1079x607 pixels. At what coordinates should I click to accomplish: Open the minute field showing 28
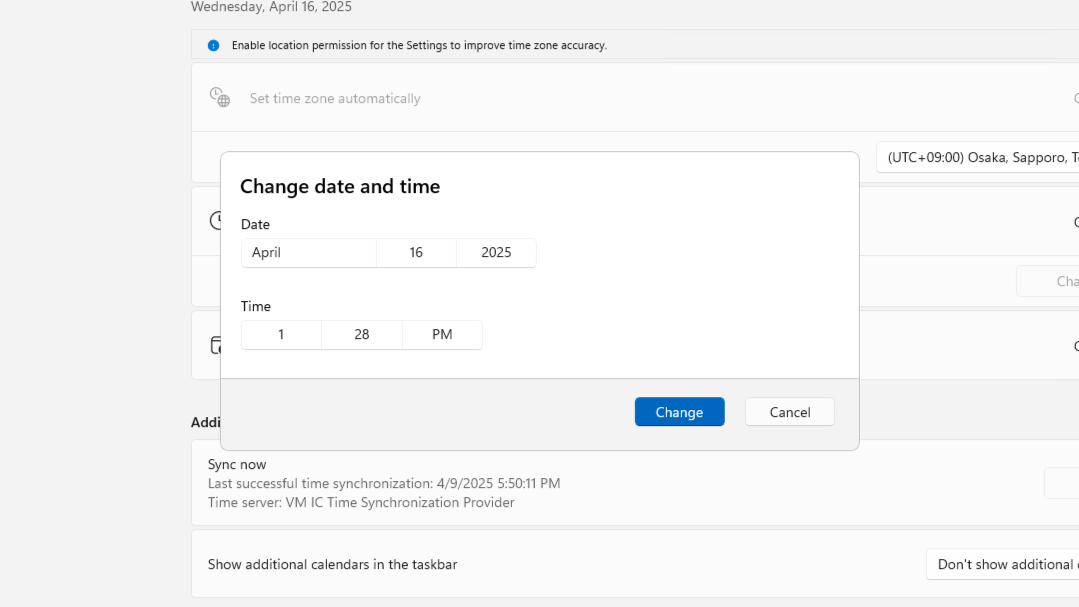(x=362, y=335)
